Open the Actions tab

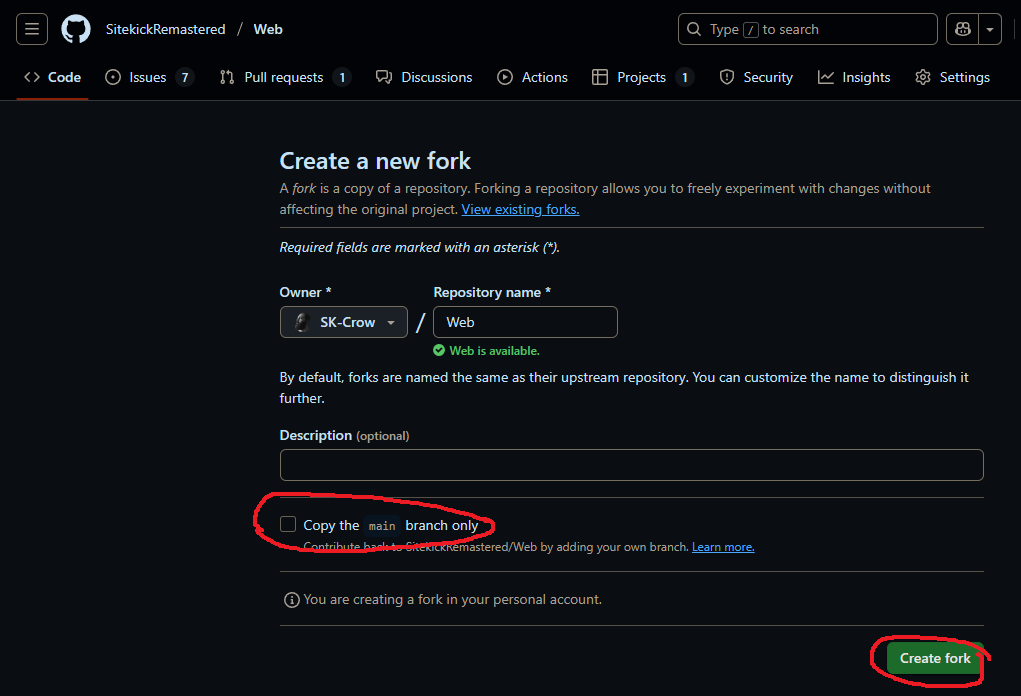click(532, 77)
